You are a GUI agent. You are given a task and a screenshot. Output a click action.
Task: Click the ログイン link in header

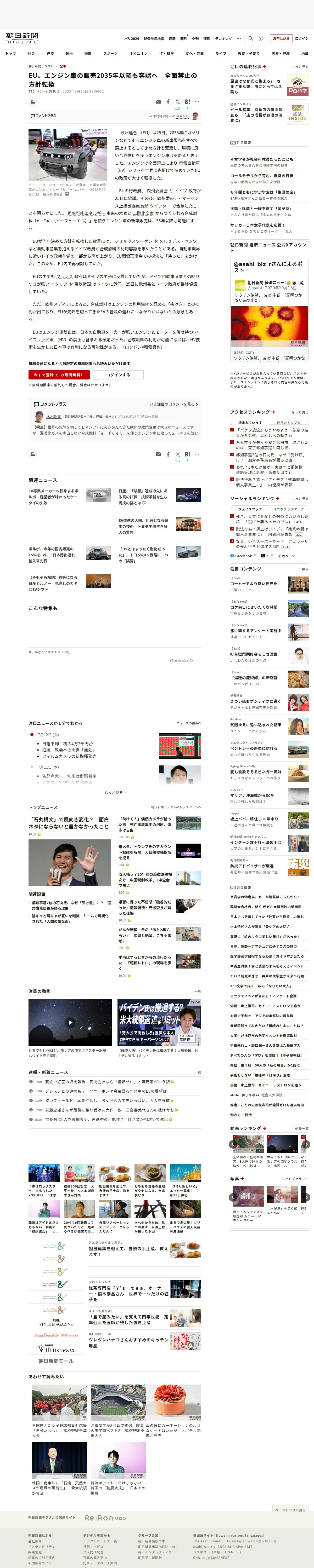(x=302, y=38)
